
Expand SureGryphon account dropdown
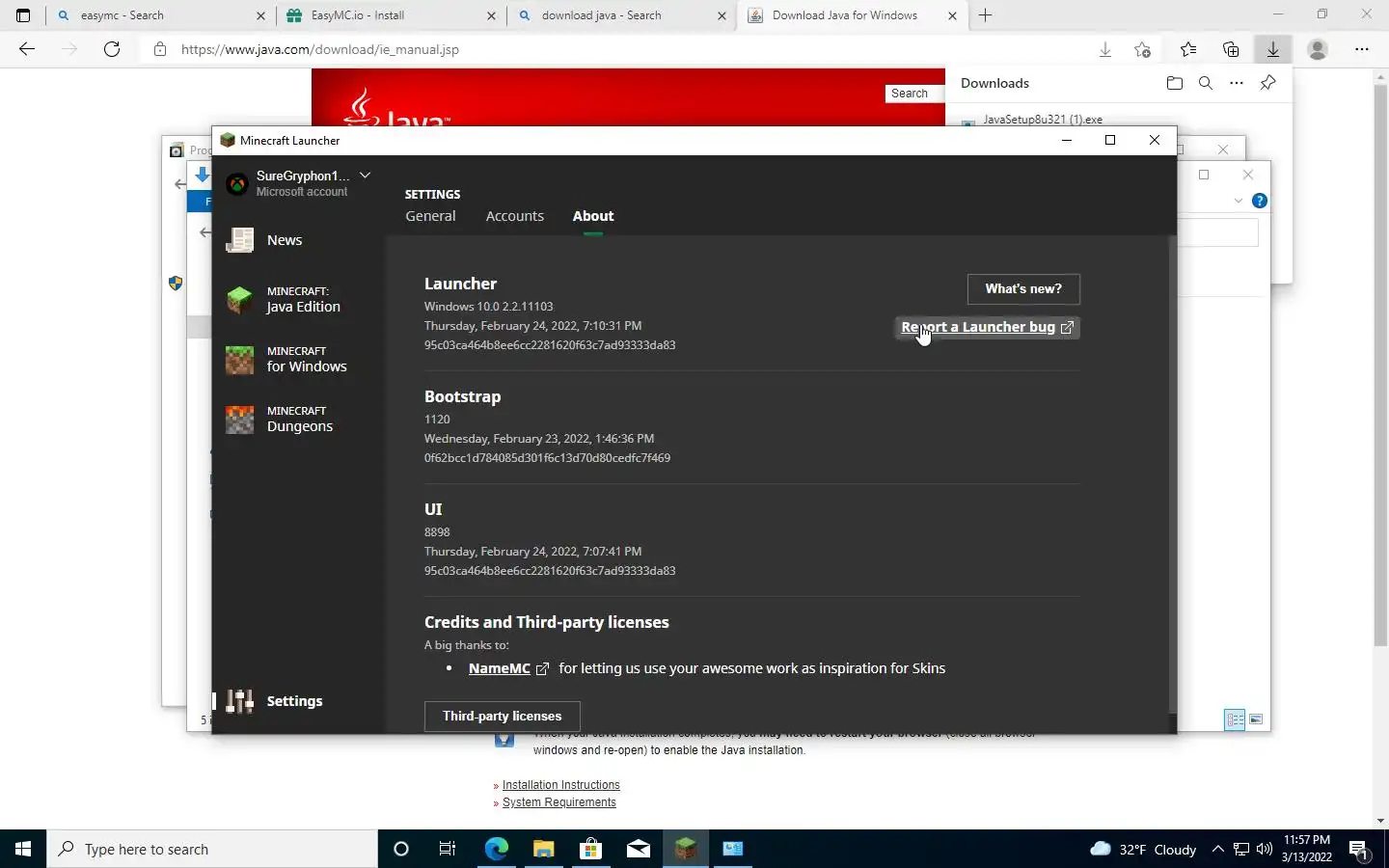click(x=365, y=176)
